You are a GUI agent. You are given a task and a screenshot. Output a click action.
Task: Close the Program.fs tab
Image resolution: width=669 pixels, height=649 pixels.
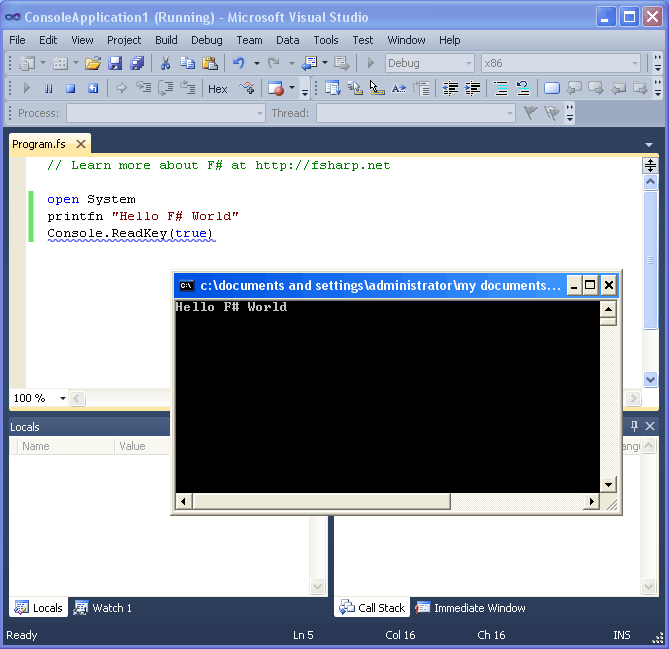point(81,144)
